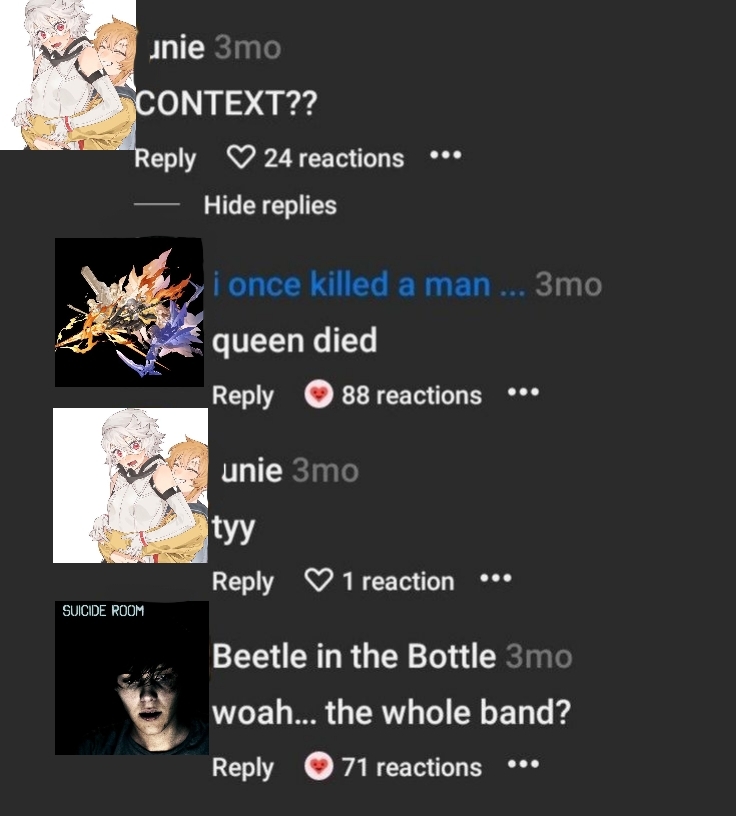Open more options for Beetle in the Bottle's reply
736x816 pixels.
523,766
